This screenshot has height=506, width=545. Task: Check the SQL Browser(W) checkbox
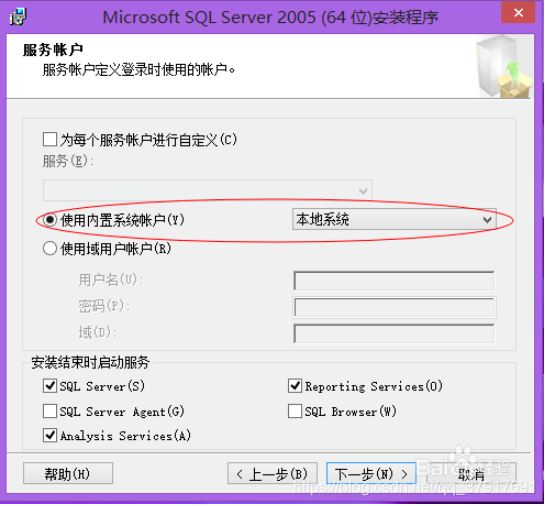pyautogui.click(x=295, y=411)
